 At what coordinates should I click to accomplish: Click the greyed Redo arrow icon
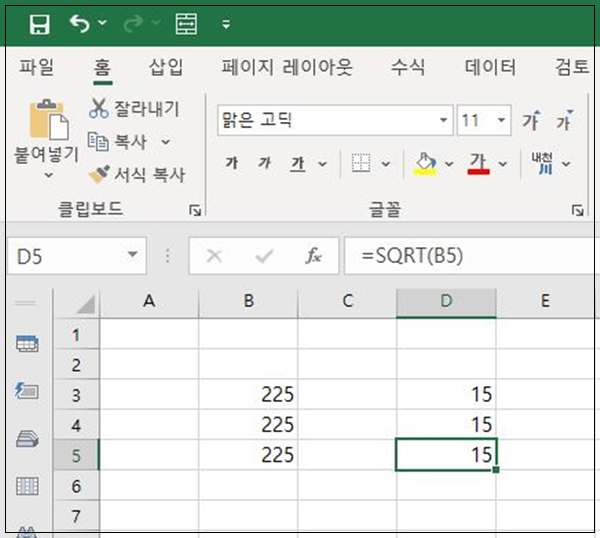point(133,24)
